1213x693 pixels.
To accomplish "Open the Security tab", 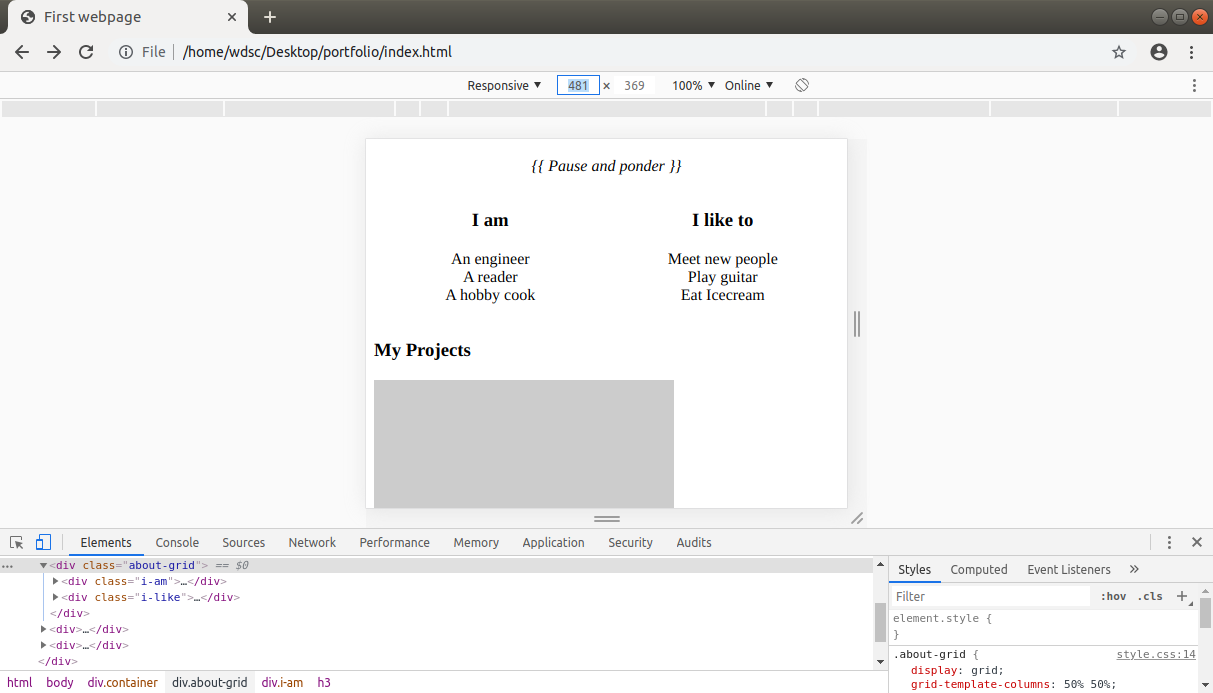I will click(630, 542).
